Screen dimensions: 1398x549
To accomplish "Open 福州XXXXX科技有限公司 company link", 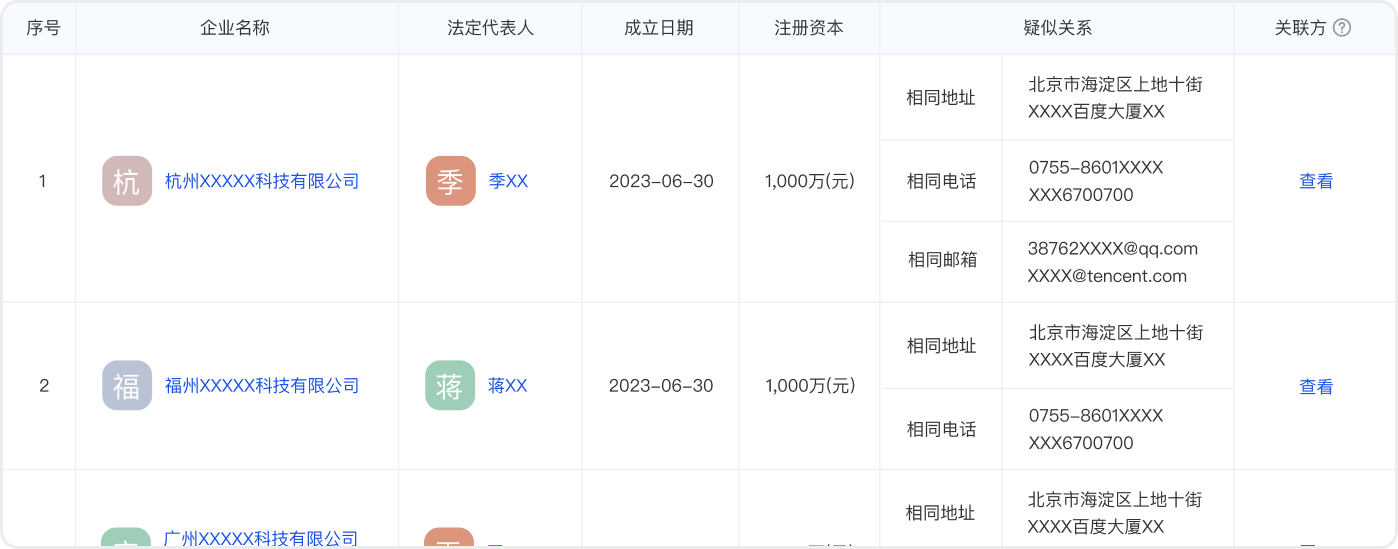I will click(261, 386).
